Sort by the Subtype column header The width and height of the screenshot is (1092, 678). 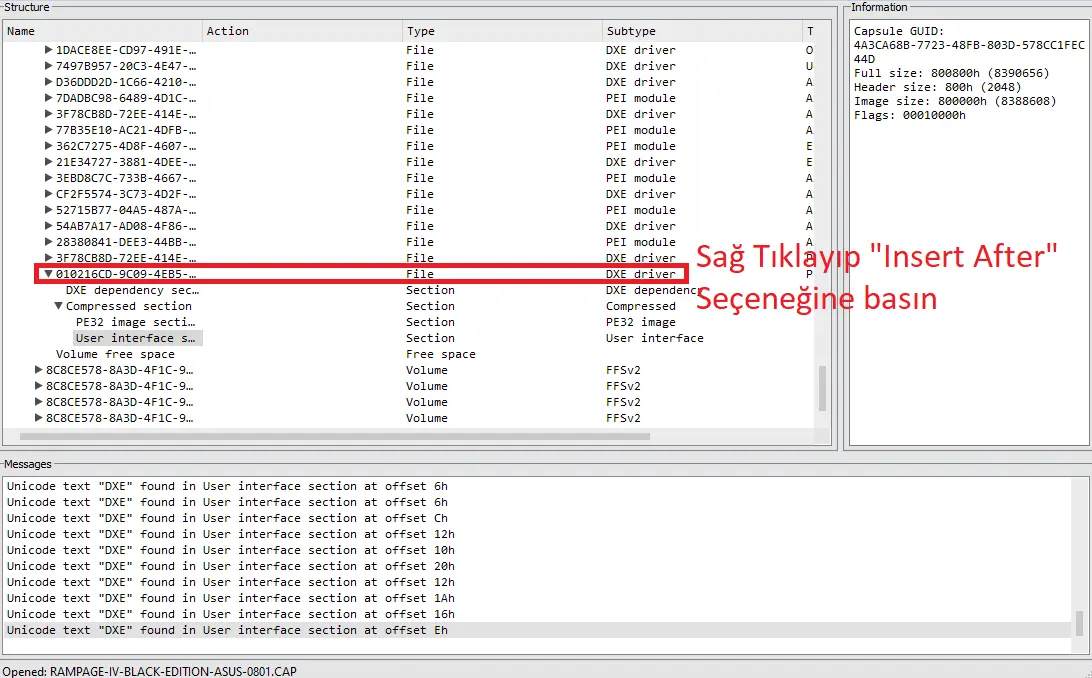702,31
